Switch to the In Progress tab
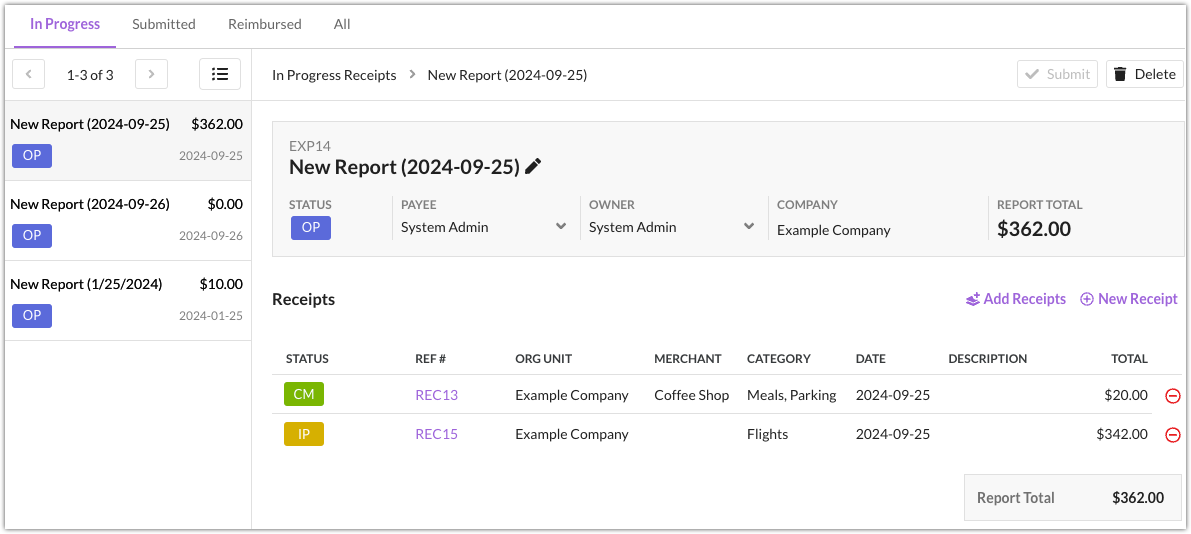The width and height of the screenshot is (1191, 534). (65, 24)
